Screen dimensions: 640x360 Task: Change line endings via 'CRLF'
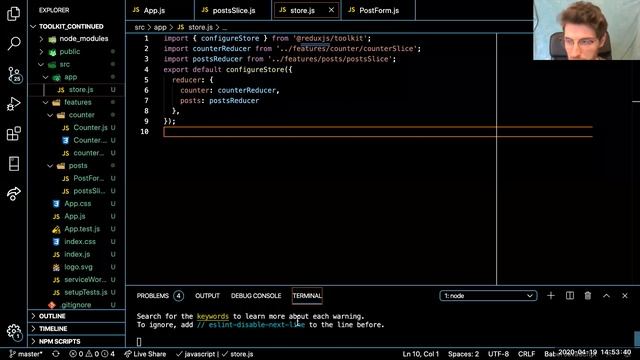(x=527, y=354)
